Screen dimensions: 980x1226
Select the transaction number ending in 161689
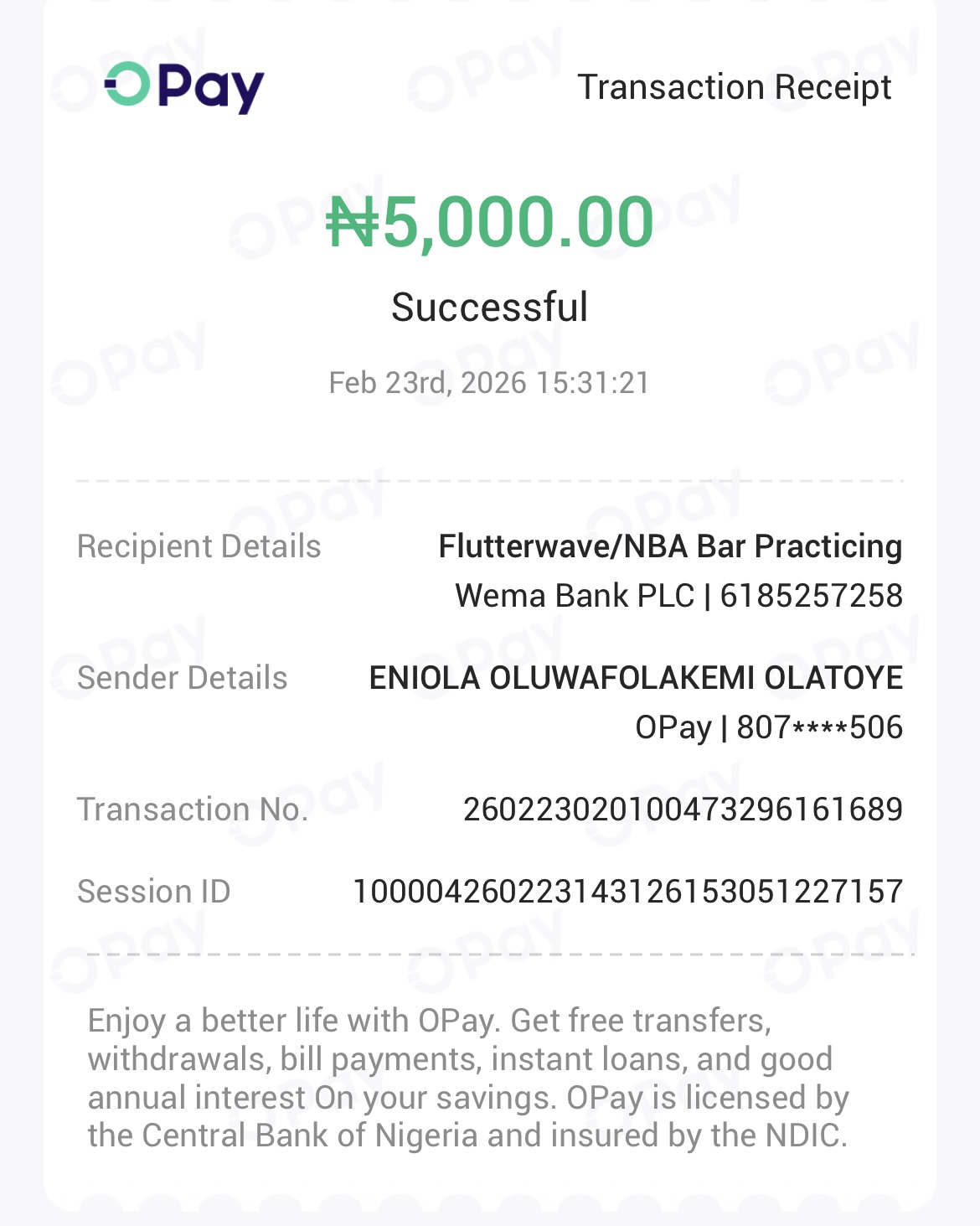[683, 810]
